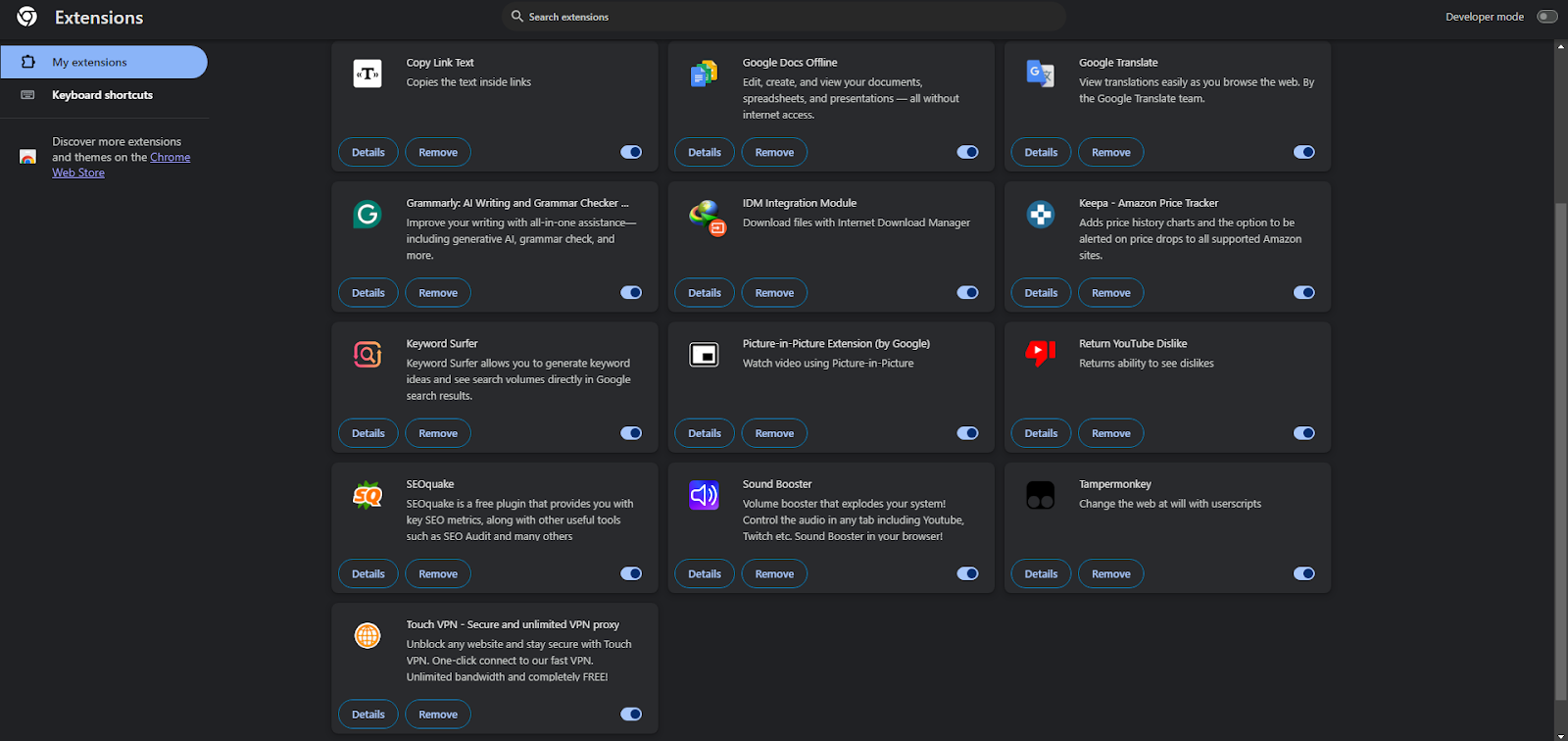Open Keyword Surfer Details
This screenshot has height=741, width=1568.
point(368,433)
